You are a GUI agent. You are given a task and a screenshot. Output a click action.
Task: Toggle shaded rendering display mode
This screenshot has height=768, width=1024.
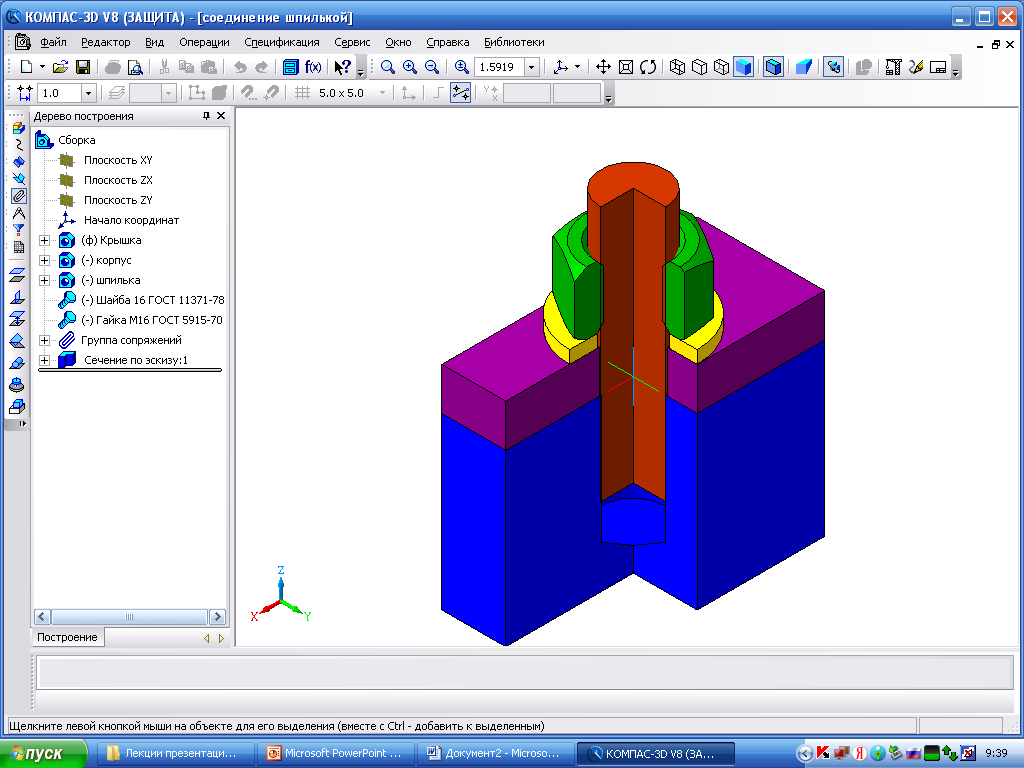pyautogui.click(x=743, y=67)
